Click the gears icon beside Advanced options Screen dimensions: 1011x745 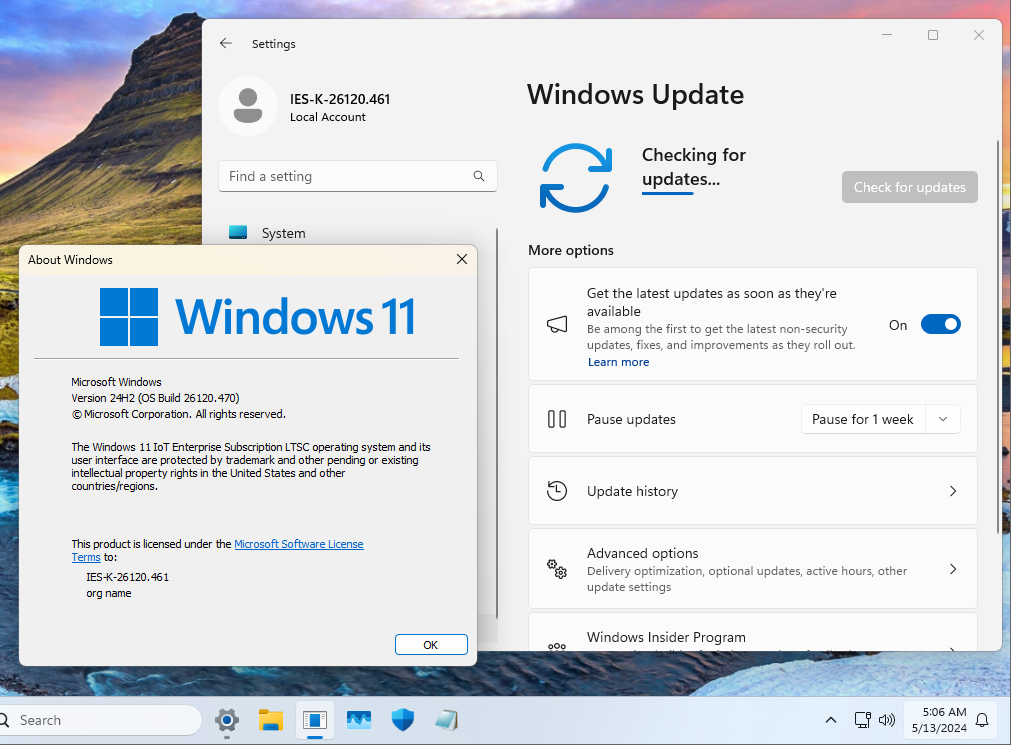tap(557, 569)
